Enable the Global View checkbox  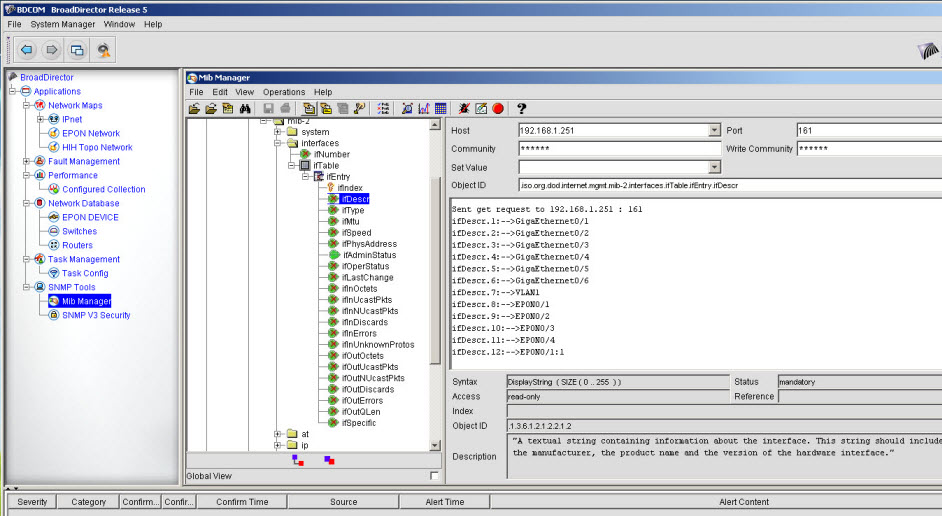433,476
